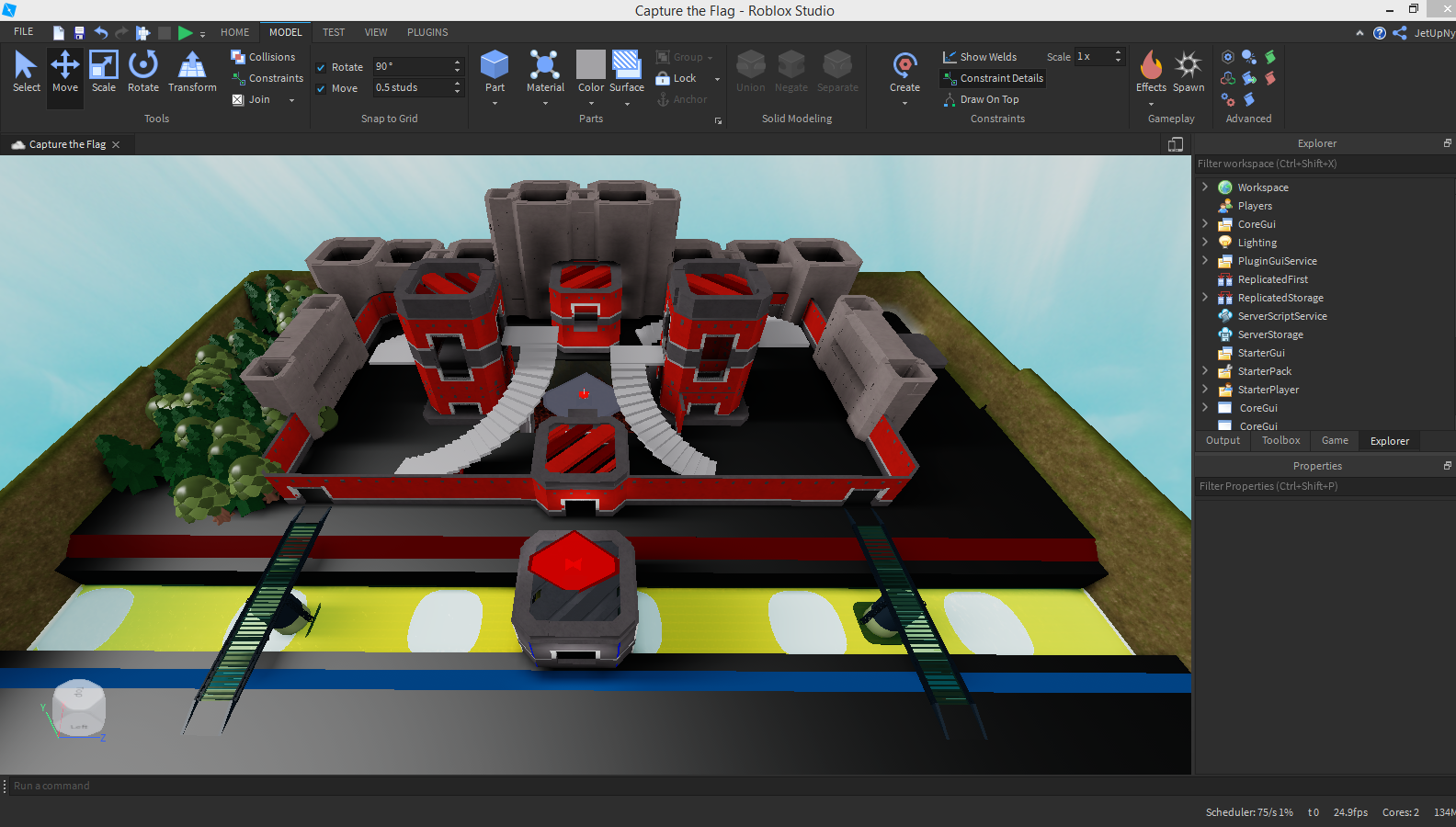The width and height of the screenshot is (1456, 827).
Task: Insert a Spawn location
Action: [x=1189, y=72]
